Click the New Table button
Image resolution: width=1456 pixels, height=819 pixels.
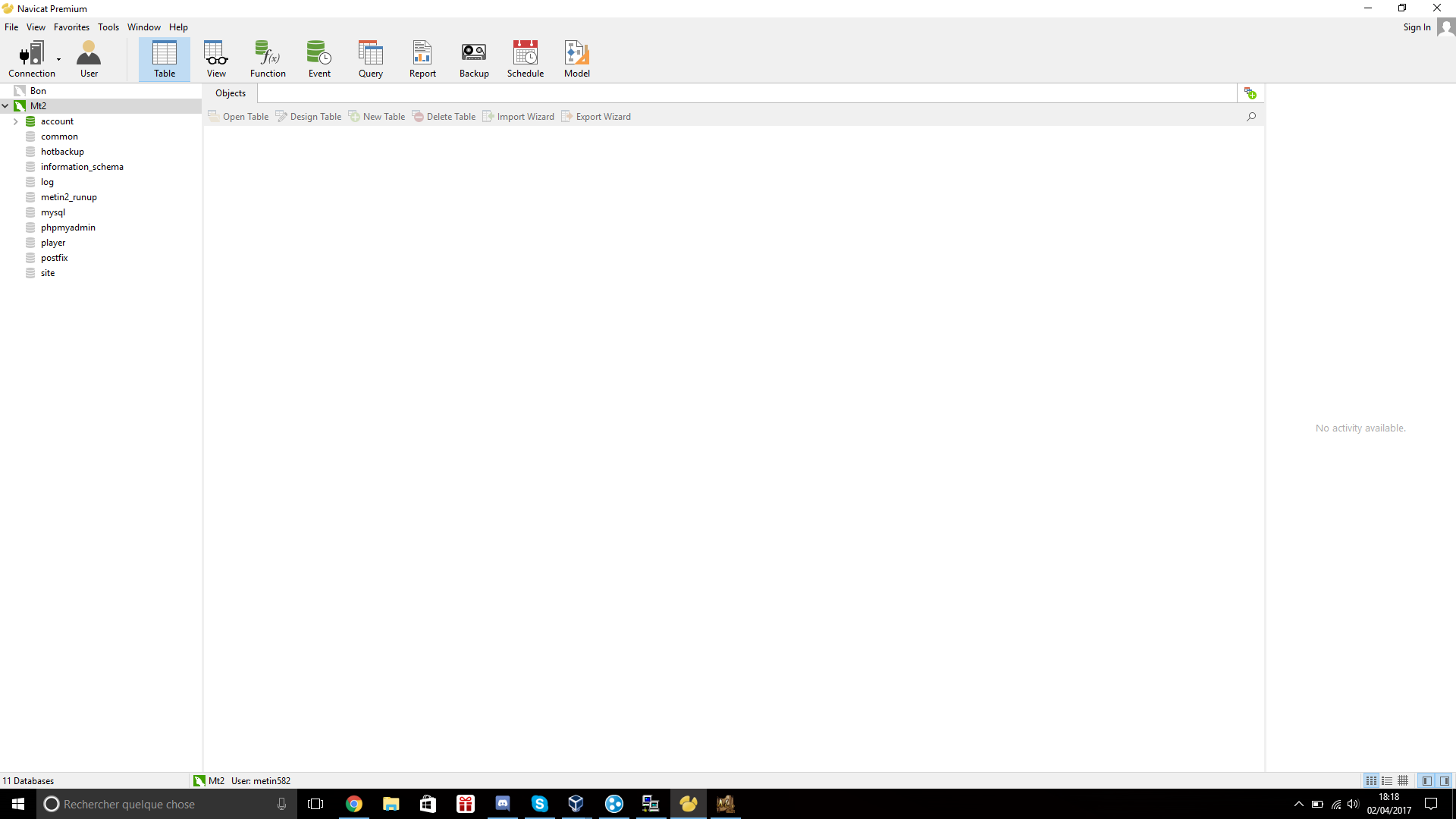377,117
